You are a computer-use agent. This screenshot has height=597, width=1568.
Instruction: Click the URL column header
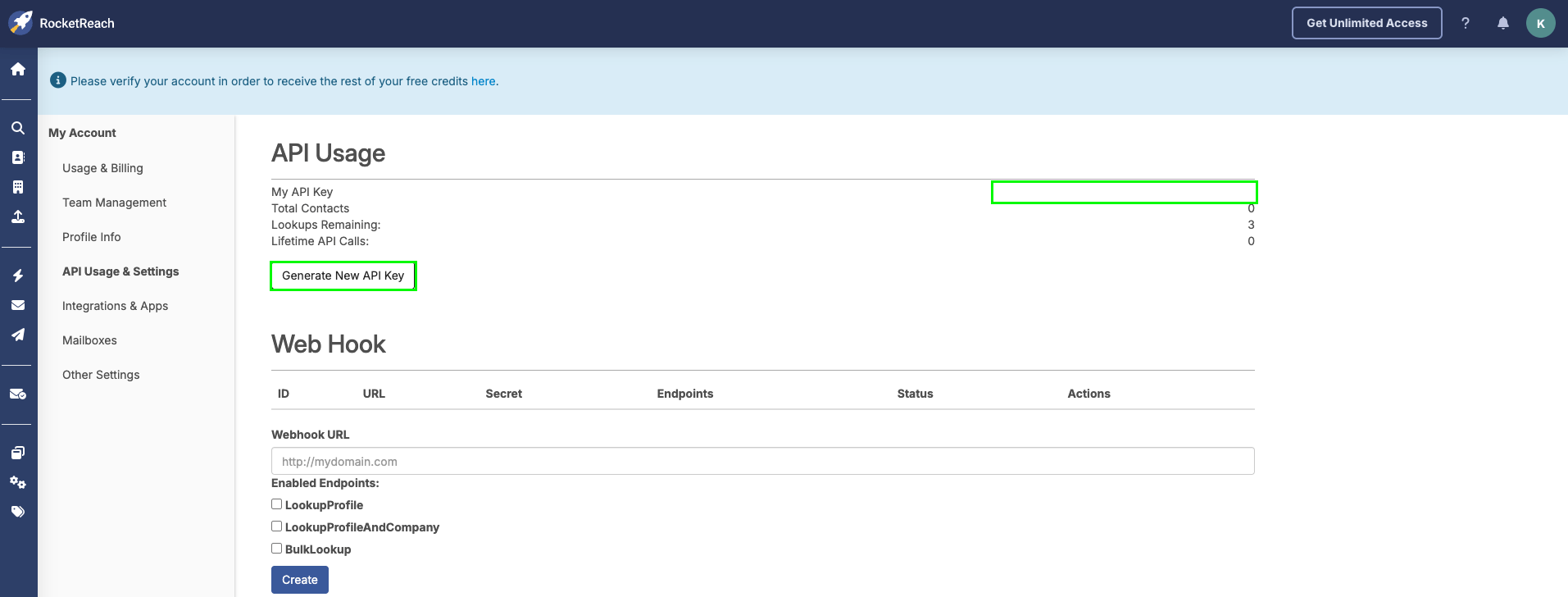(x=374, y=394)
